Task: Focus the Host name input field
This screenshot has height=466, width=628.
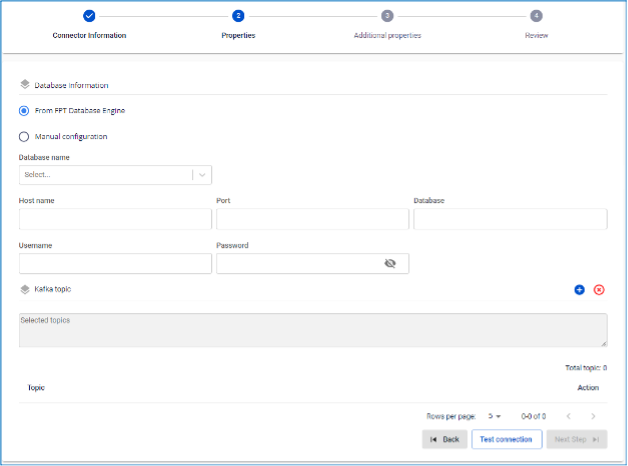Action: tap(115, 219)
